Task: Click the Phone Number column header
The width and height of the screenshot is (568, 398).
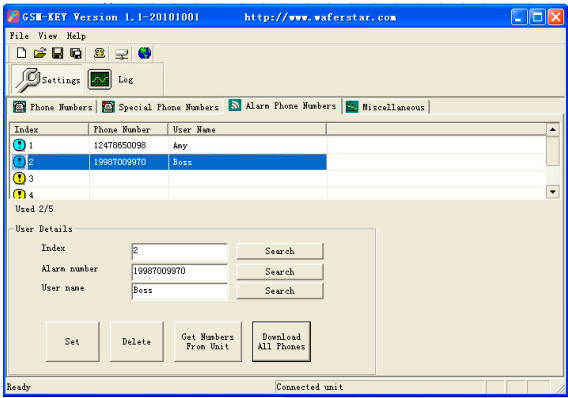Action: tap(128, 129)
